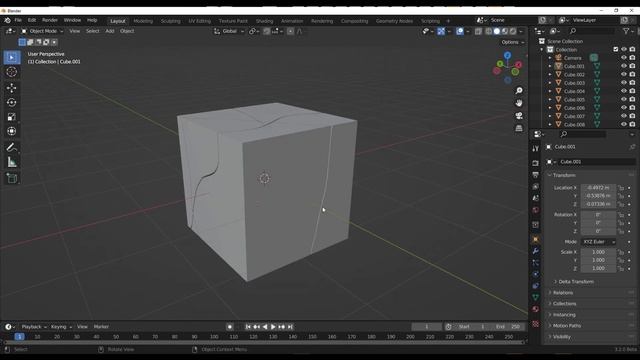Toggle Collection exclude checkbox in outliner
The width and height of the screenshot is (640, 360).
pos(616,49)
